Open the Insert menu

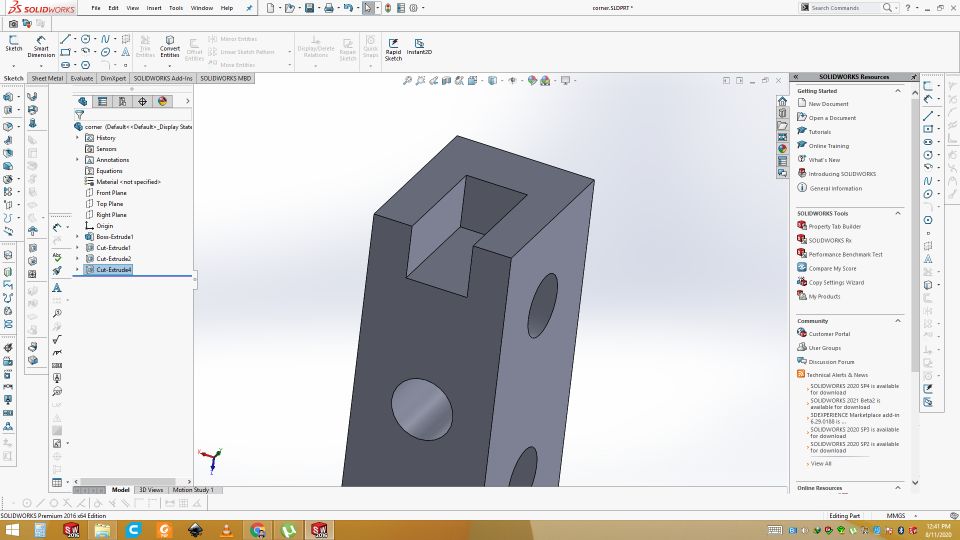pyautogui.click(x=154, y=8)
